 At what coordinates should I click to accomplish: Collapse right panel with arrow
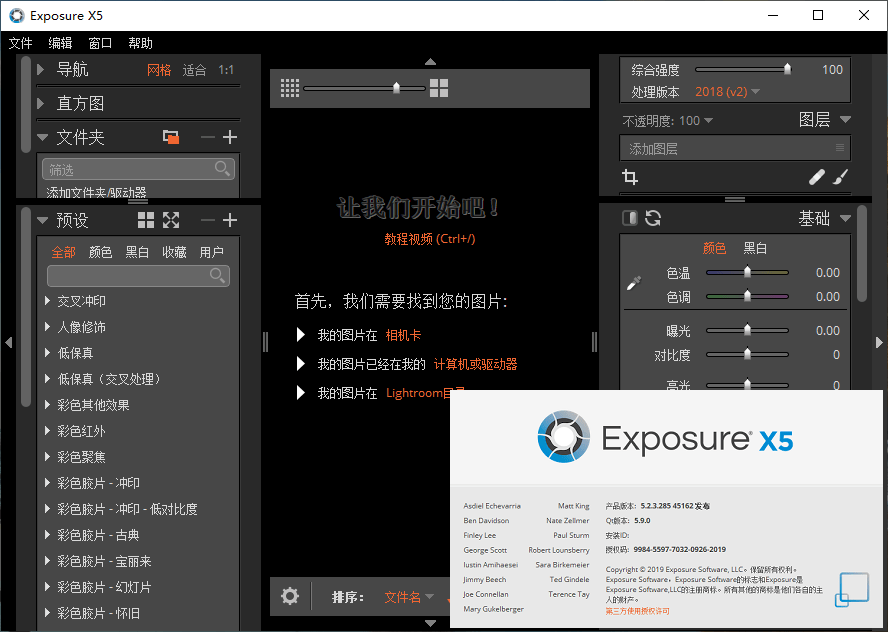click(879, 342)
